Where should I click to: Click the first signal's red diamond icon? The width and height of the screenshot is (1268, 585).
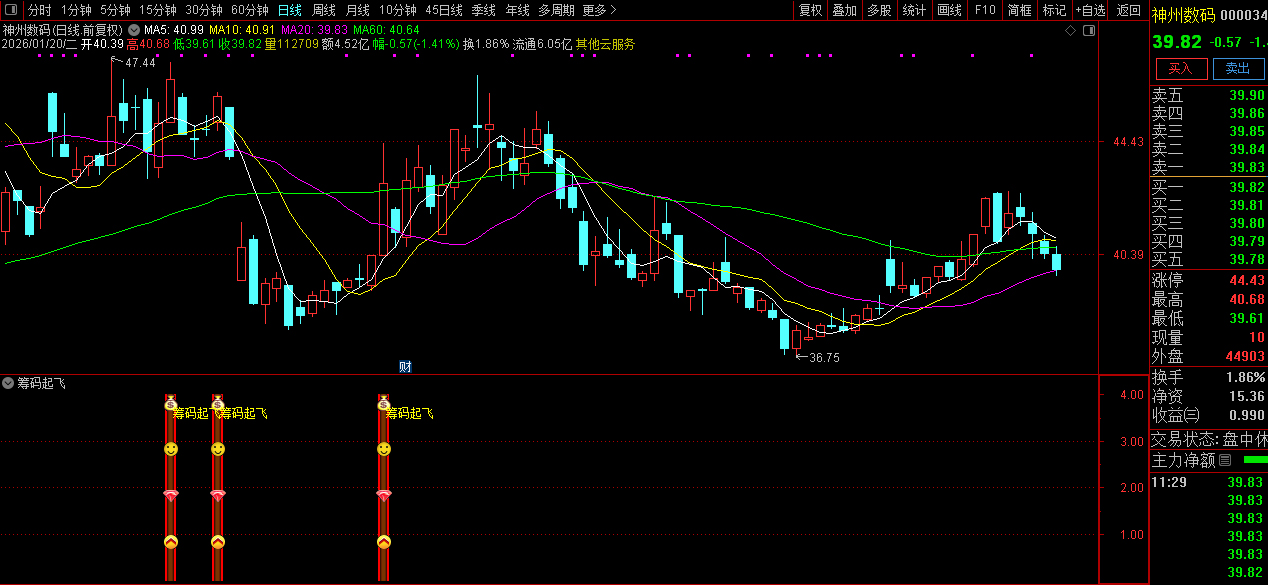tap(170, 496)
